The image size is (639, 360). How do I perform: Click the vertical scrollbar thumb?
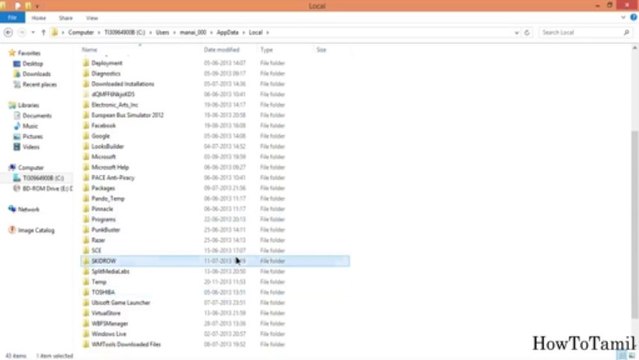pyautogui.click(x=635, y=224)
